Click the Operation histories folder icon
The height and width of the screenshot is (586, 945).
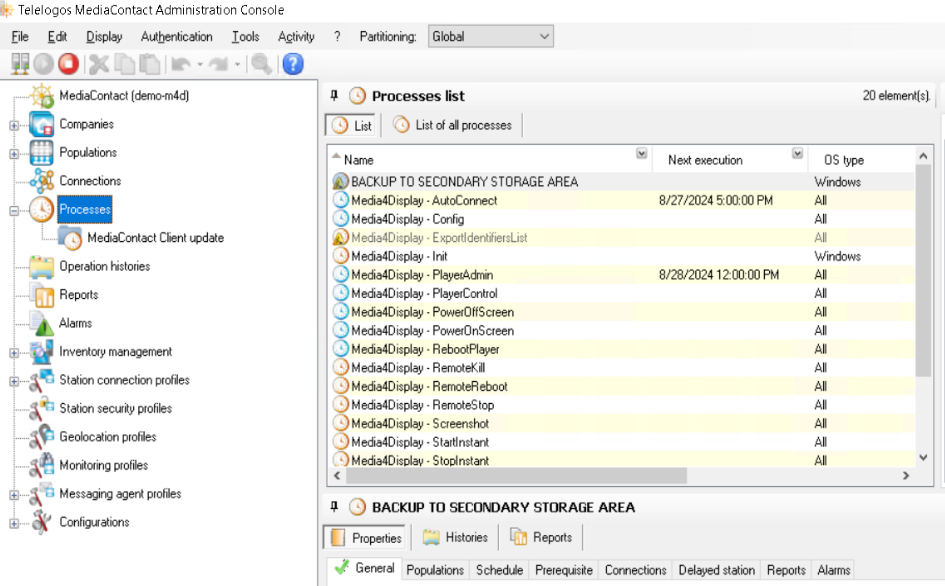pos(42,266)
